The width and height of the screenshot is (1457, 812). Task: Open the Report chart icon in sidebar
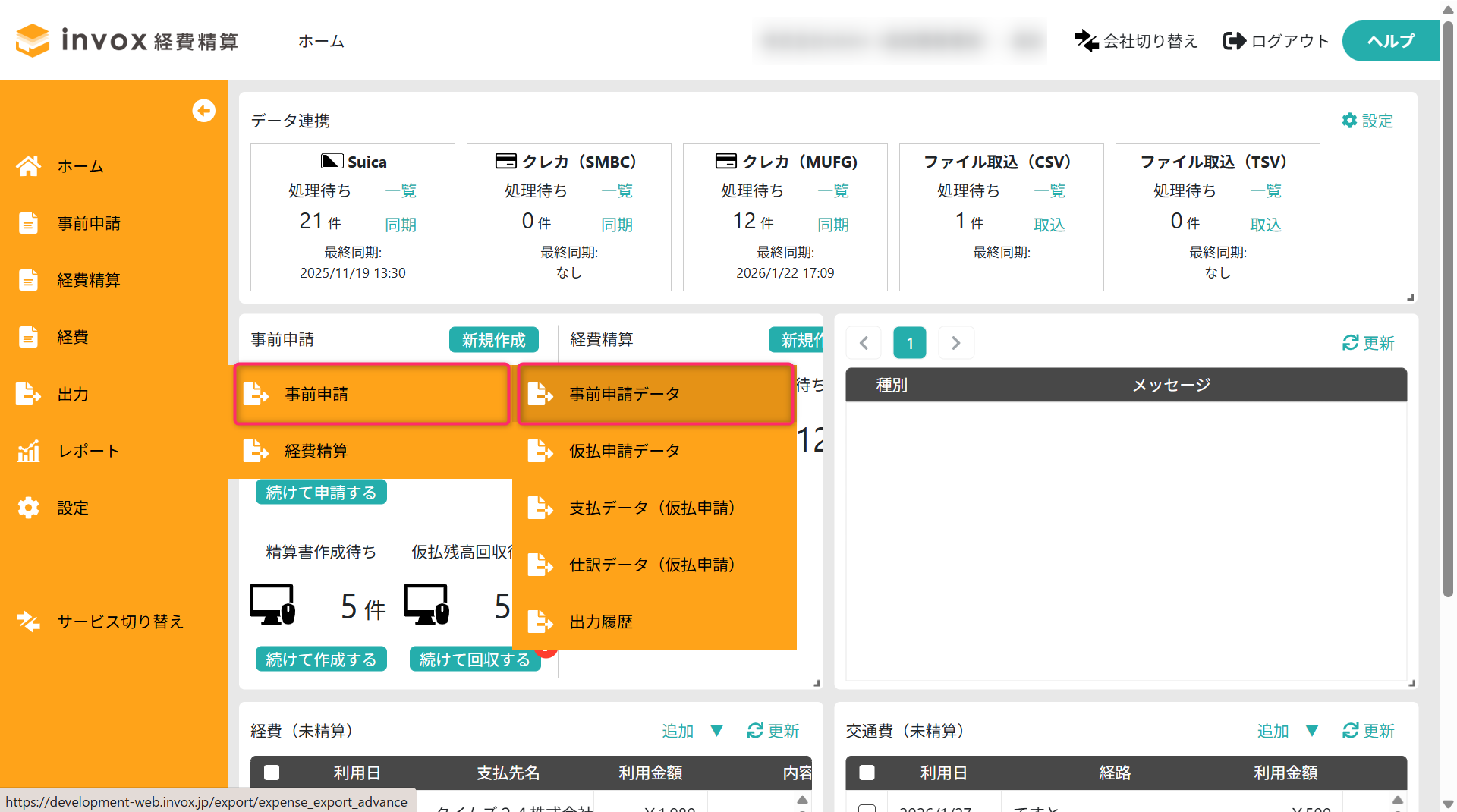tap(29, 452)
